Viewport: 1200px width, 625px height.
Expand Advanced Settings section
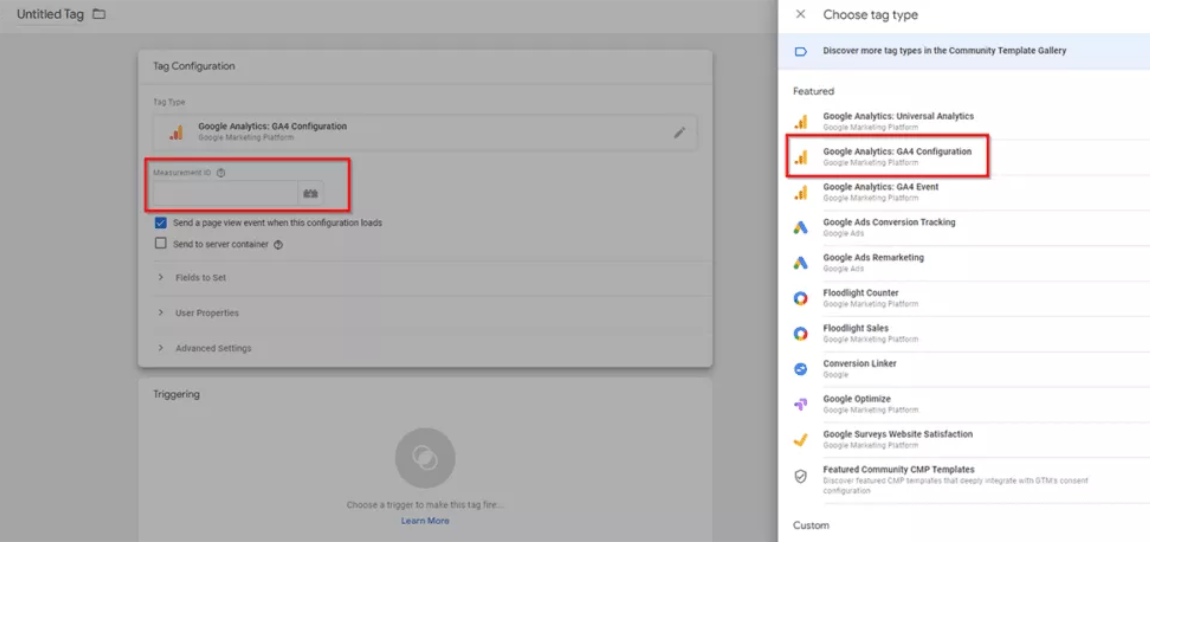click(425, 348)
